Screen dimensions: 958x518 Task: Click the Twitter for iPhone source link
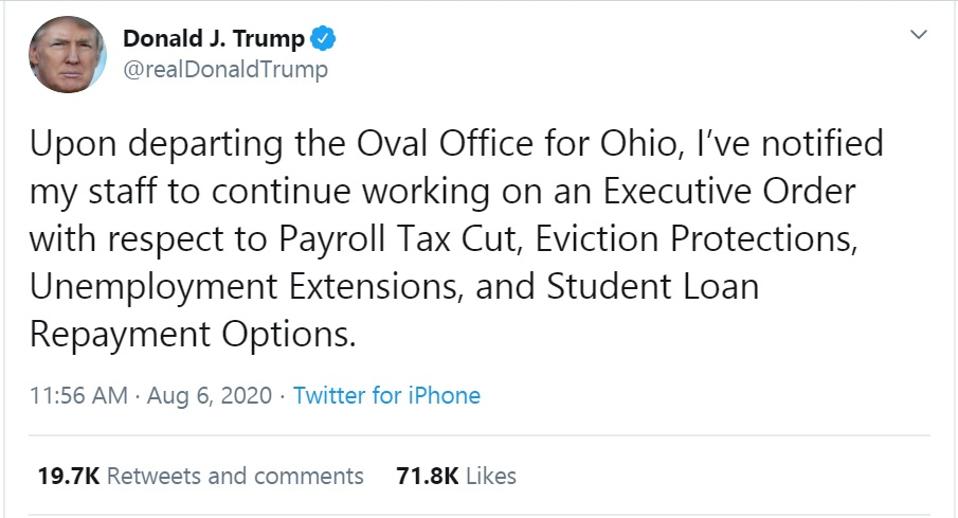386,395
